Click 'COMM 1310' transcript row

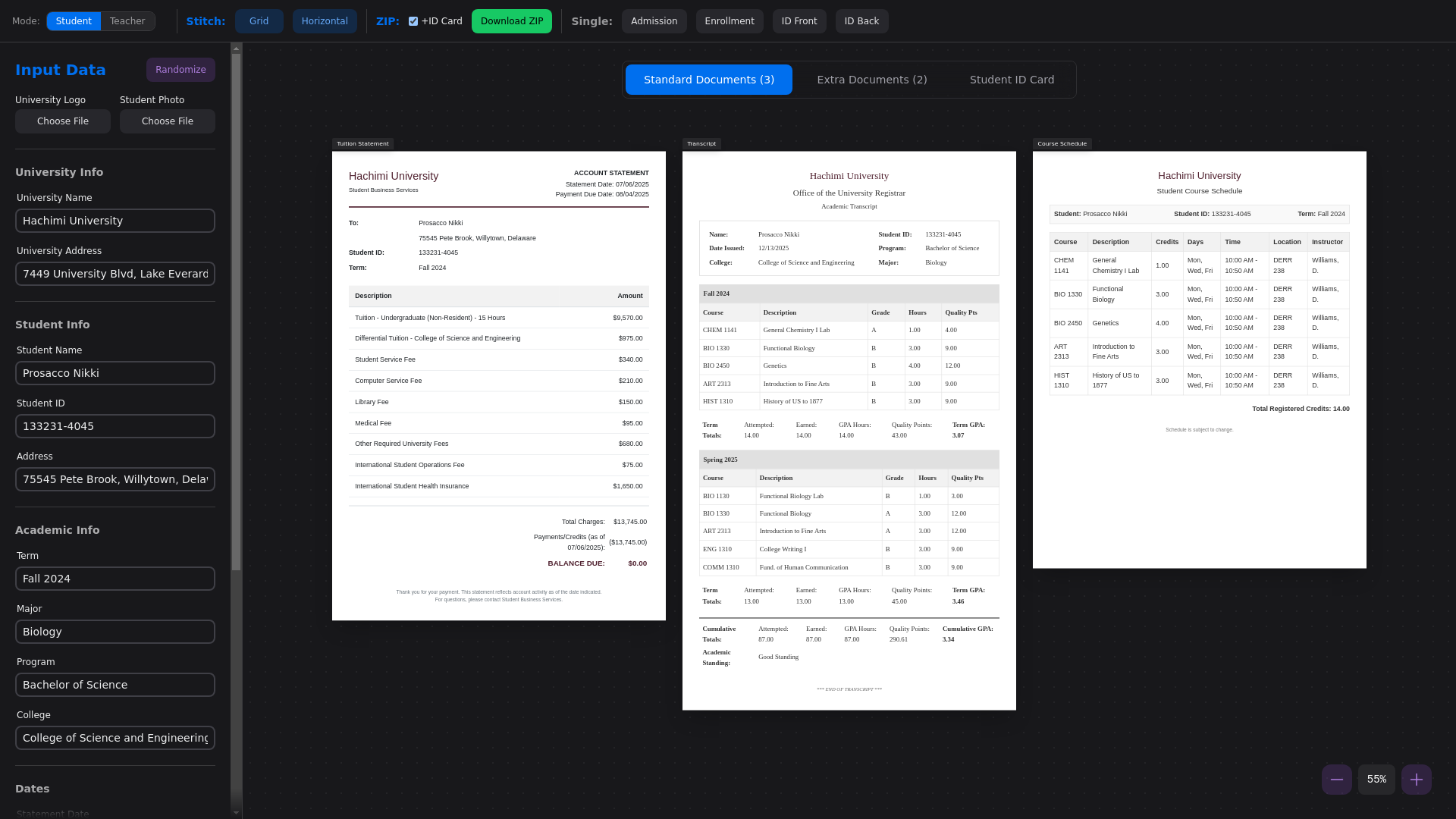(849, 567)
